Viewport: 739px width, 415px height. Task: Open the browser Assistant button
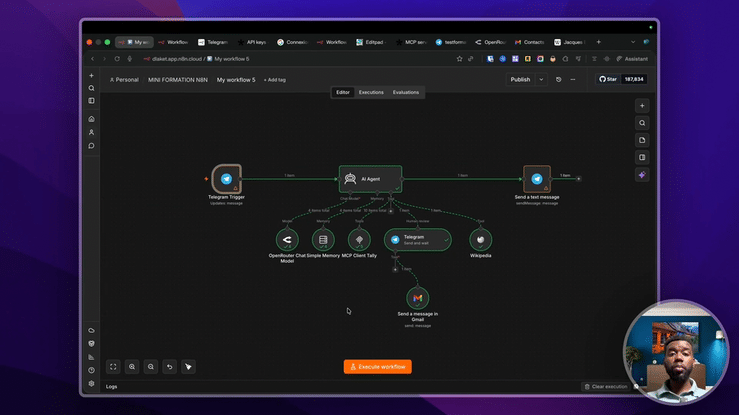point(632,59)
